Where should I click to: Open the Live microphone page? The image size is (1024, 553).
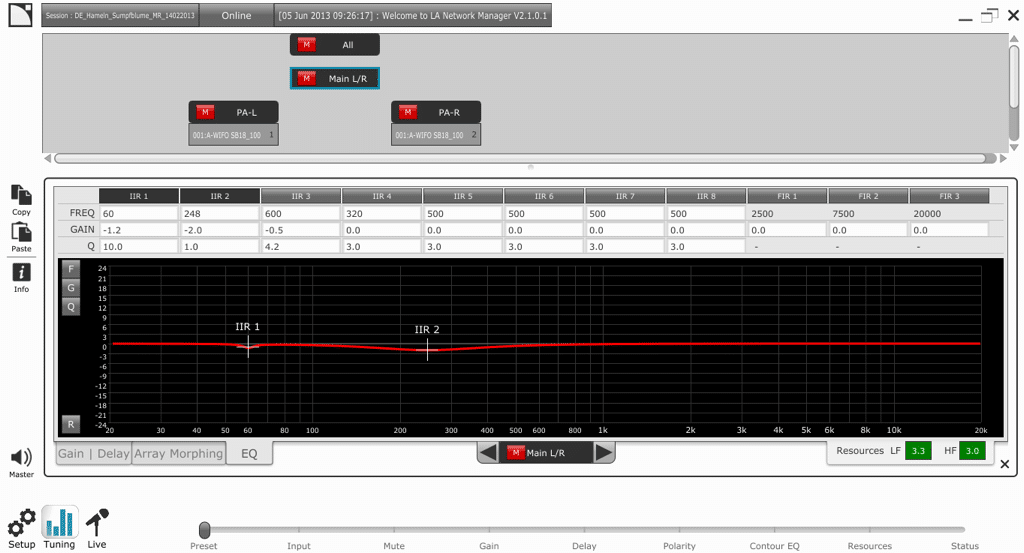coord(97,524)
